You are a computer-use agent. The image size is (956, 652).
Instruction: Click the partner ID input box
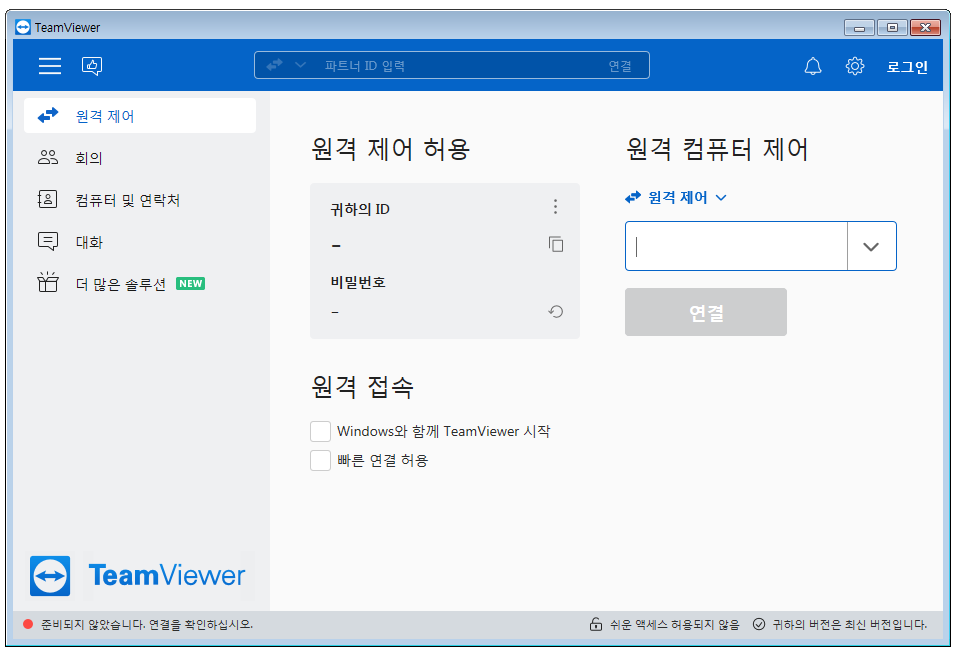pos(736,246)
